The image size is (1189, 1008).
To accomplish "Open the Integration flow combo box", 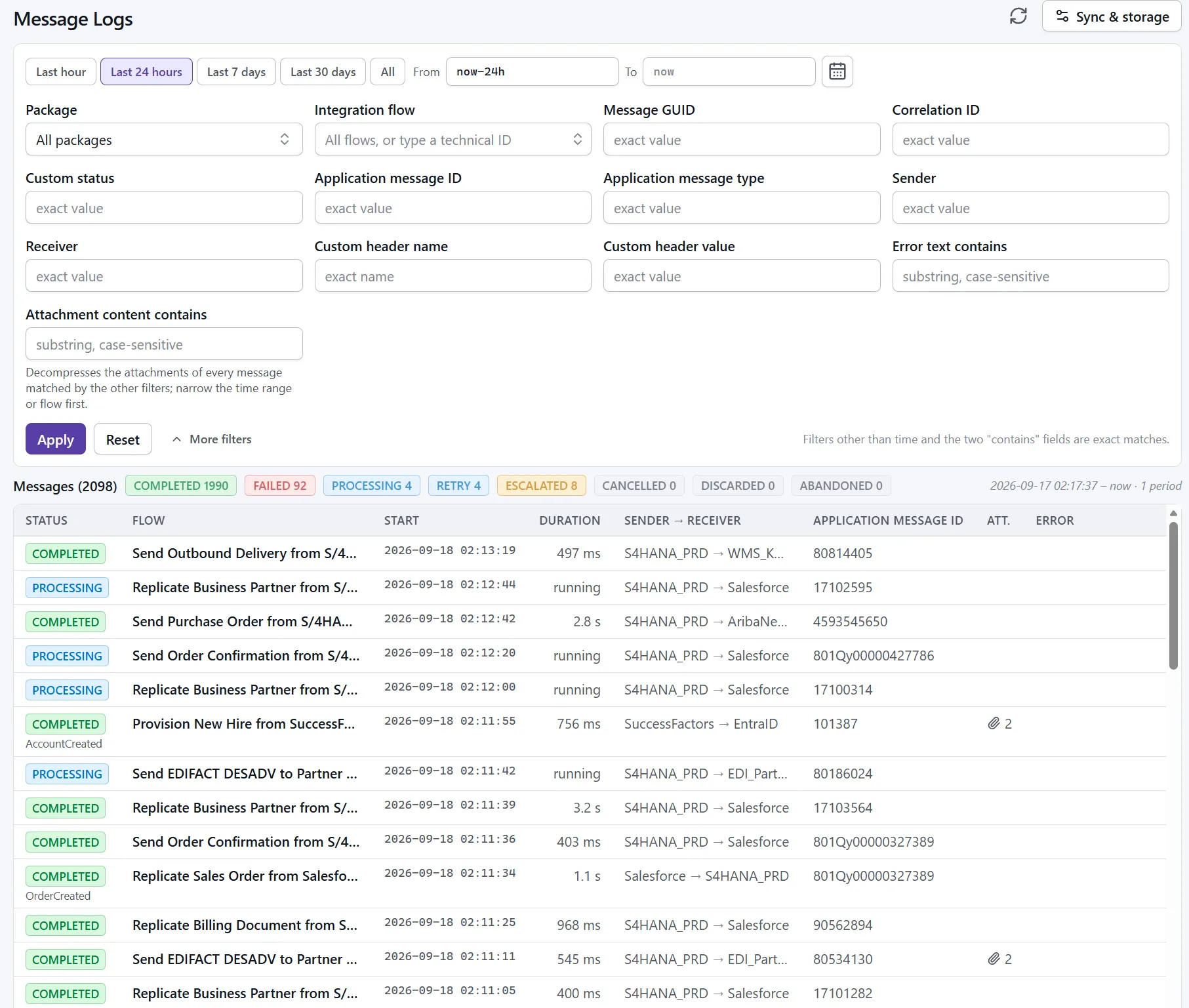I will tap(453, 140).
